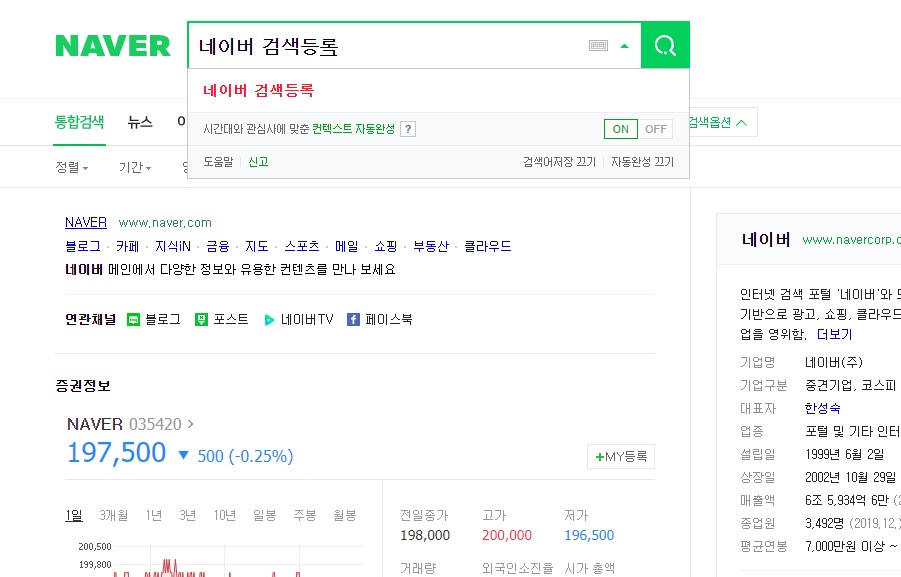Select the 월봉 chart tab

[x=345, y=515]
